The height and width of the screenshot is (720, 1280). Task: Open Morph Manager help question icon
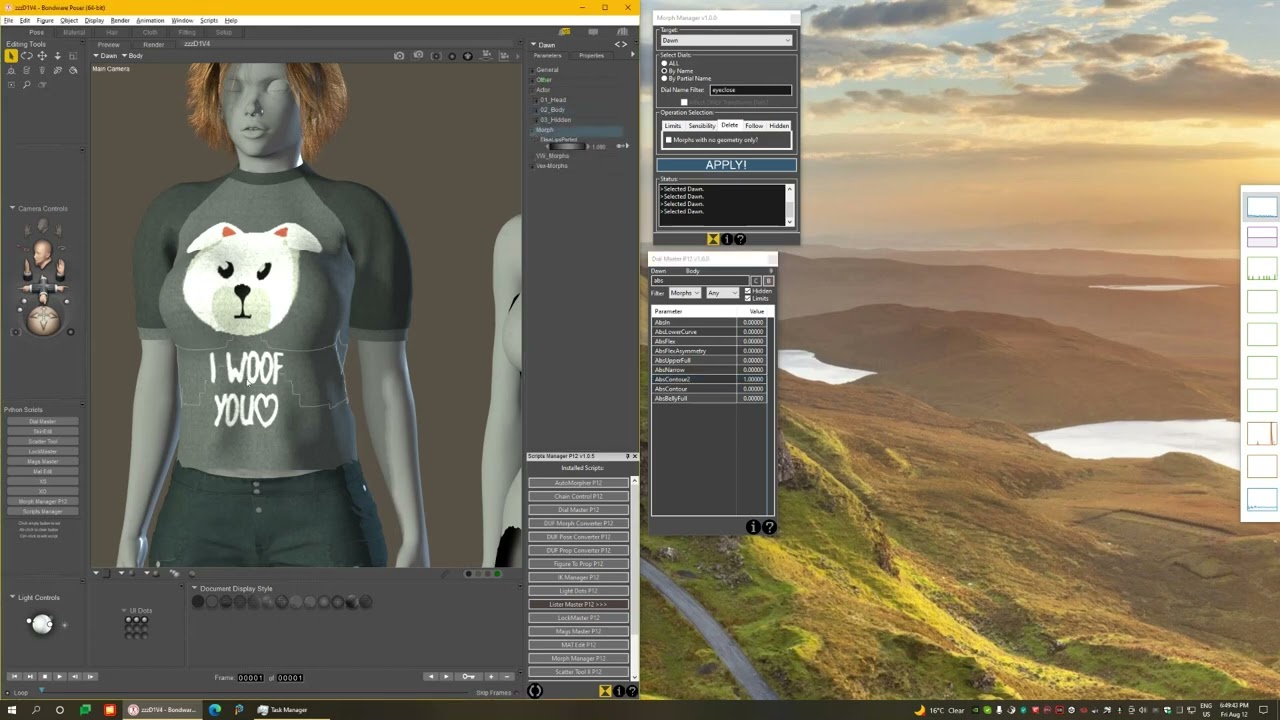click(740, 239)
